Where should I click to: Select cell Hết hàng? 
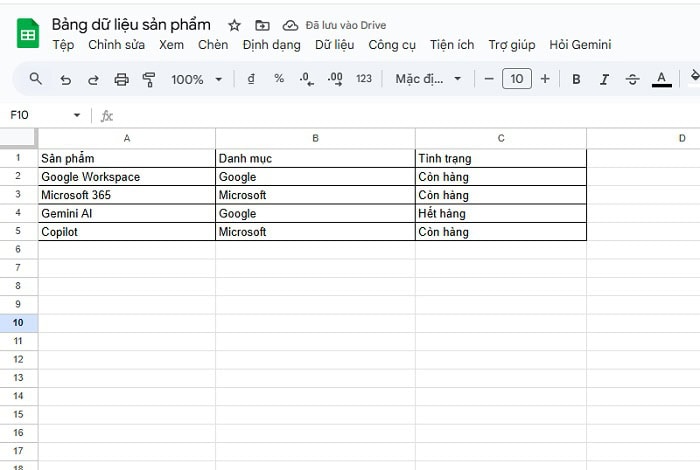tap(501, 213)
